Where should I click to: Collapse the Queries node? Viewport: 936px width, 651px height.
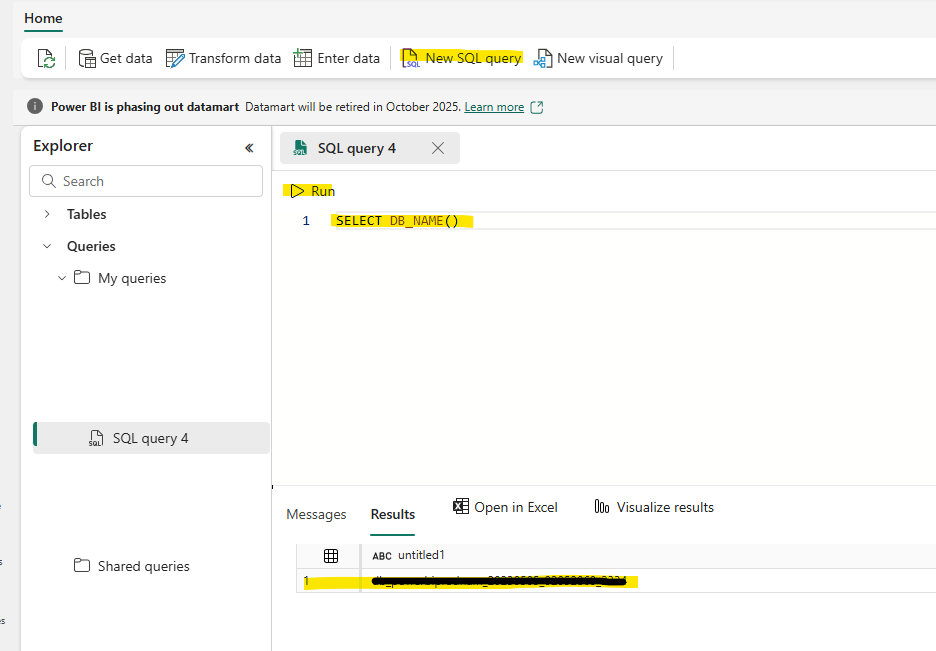pos(47,246)
